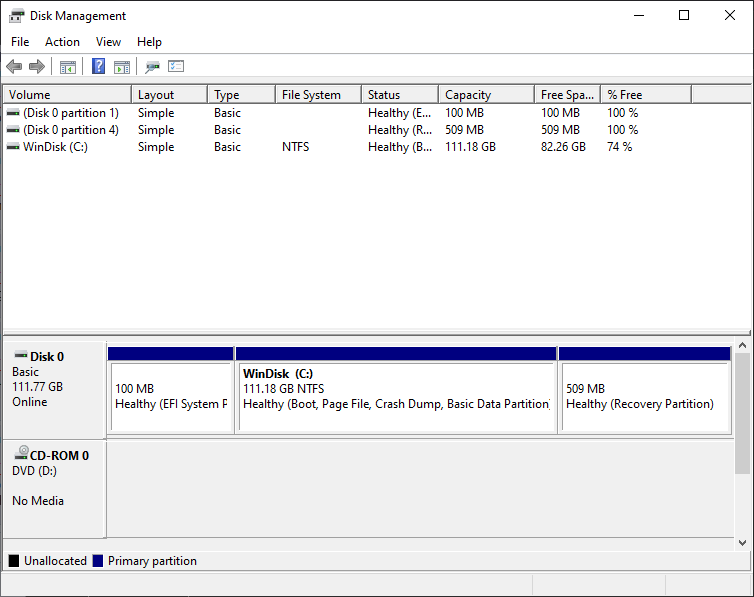Click the CD-ROM 0 disc icon
This screenshot has width=754, height=597.
click(x=21, y=452)
